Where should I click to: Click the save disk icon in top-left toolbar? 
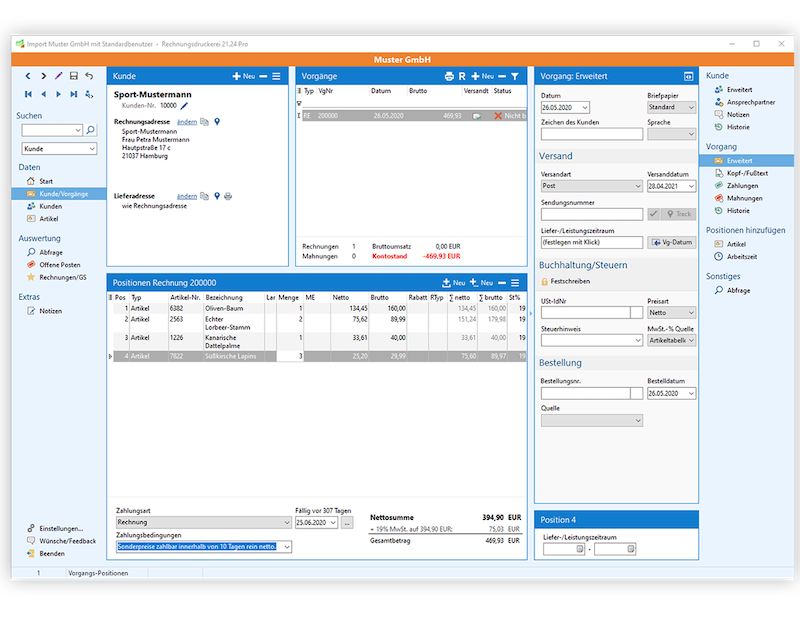pyautogui.click(x=74, y=76)
